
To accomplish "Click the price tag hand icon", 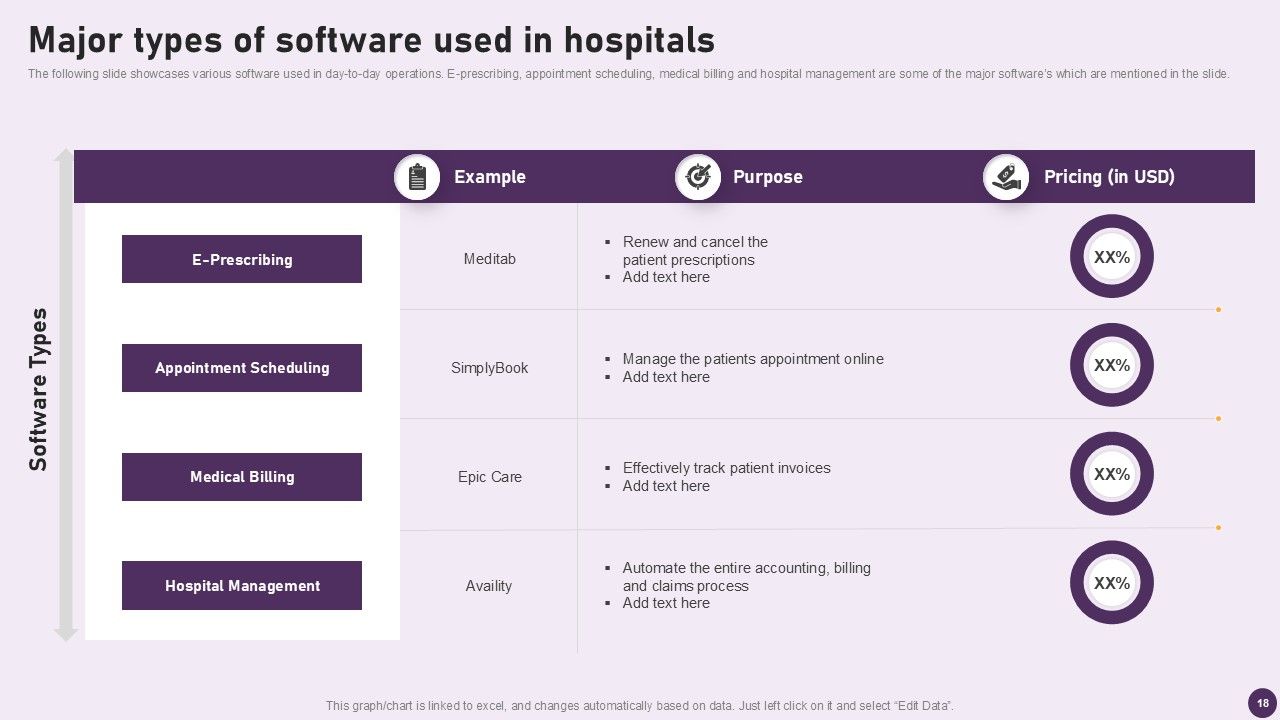I will (x=1005, y=177).
